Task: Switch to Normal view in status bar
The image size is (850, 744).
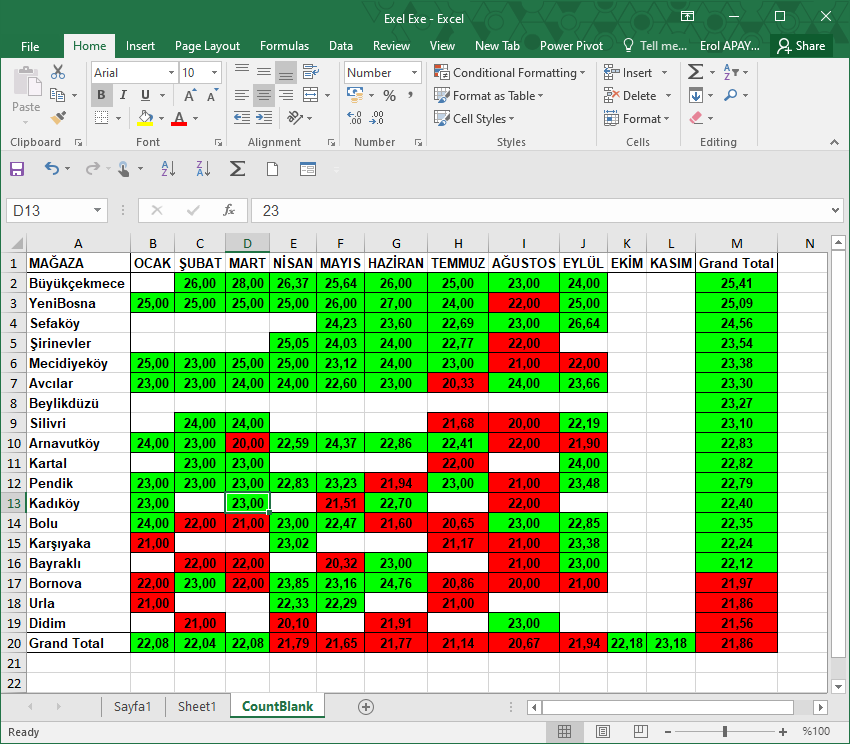Action: 564,732
